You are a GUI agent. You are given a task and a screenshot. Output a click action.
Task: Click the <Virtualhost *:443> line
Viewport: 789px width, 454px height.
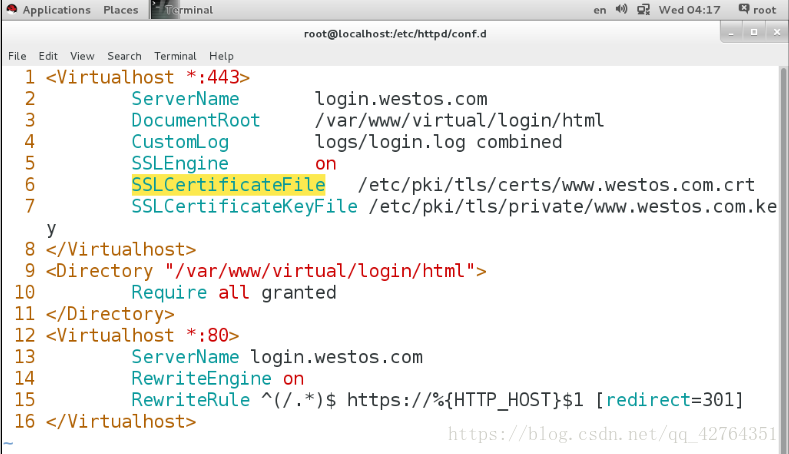click(147, 77)
